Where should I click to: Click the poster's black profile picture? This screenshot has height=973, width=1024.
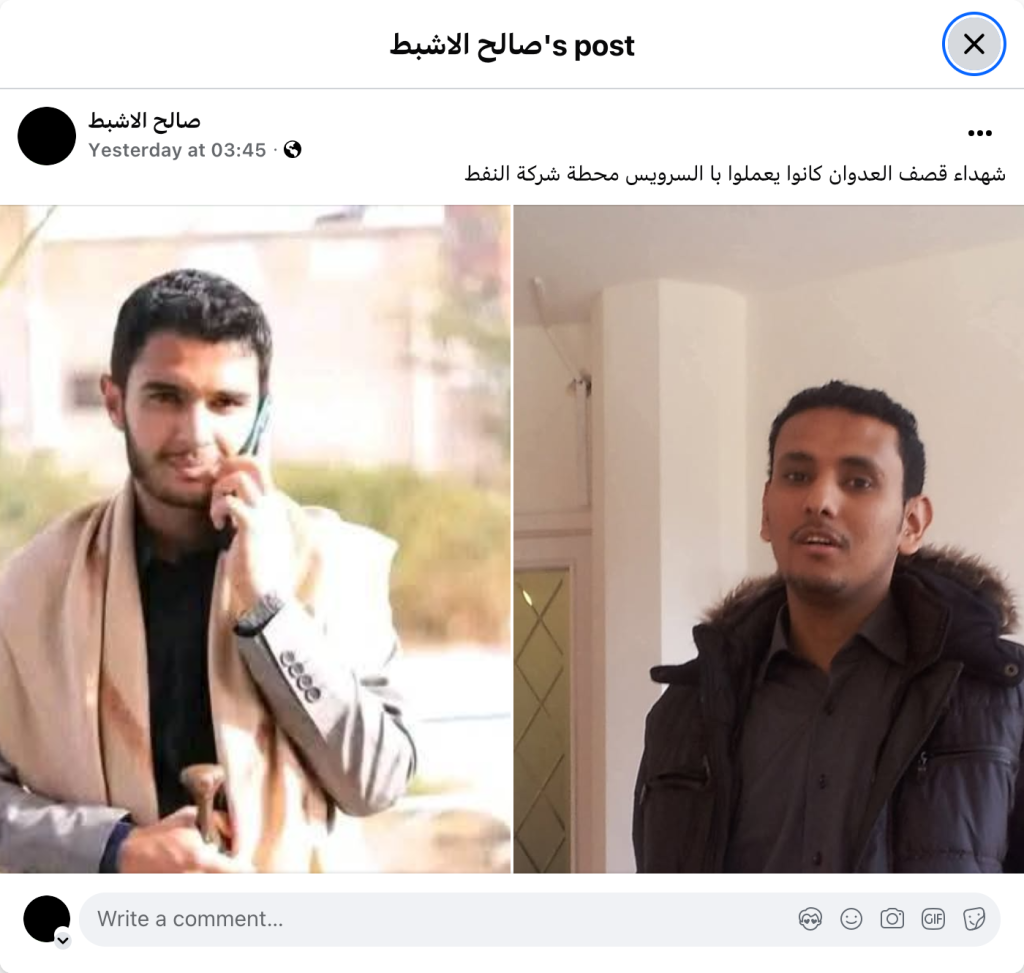(46, 136)
